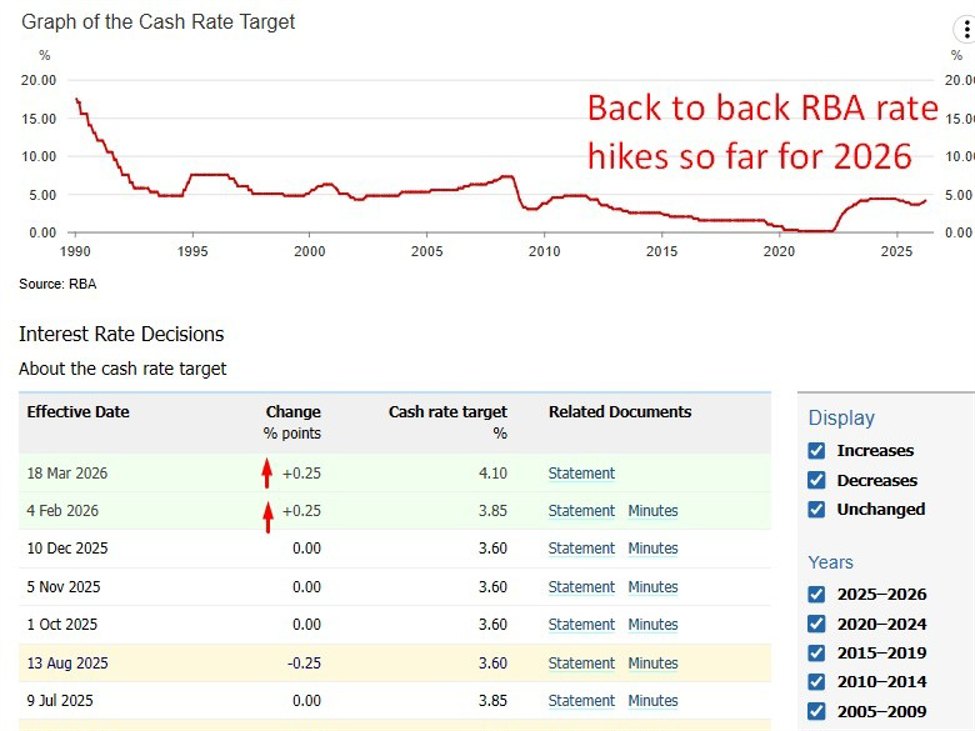The image size is (975, 731).
Task: Click the red arrow beside 18 Mar 2026
Action: point(267,473)
